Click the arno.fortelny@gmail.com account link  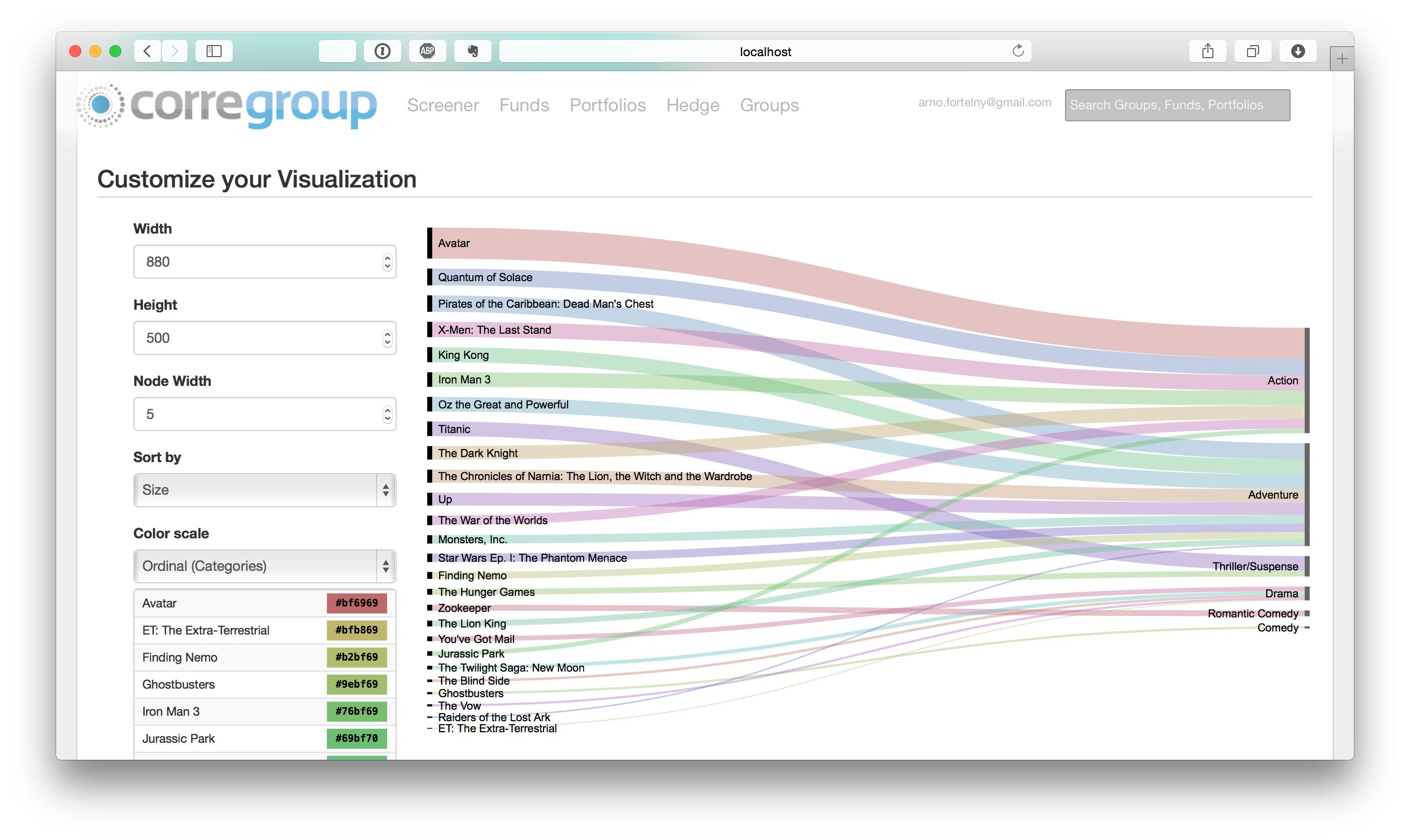(984, 102)
